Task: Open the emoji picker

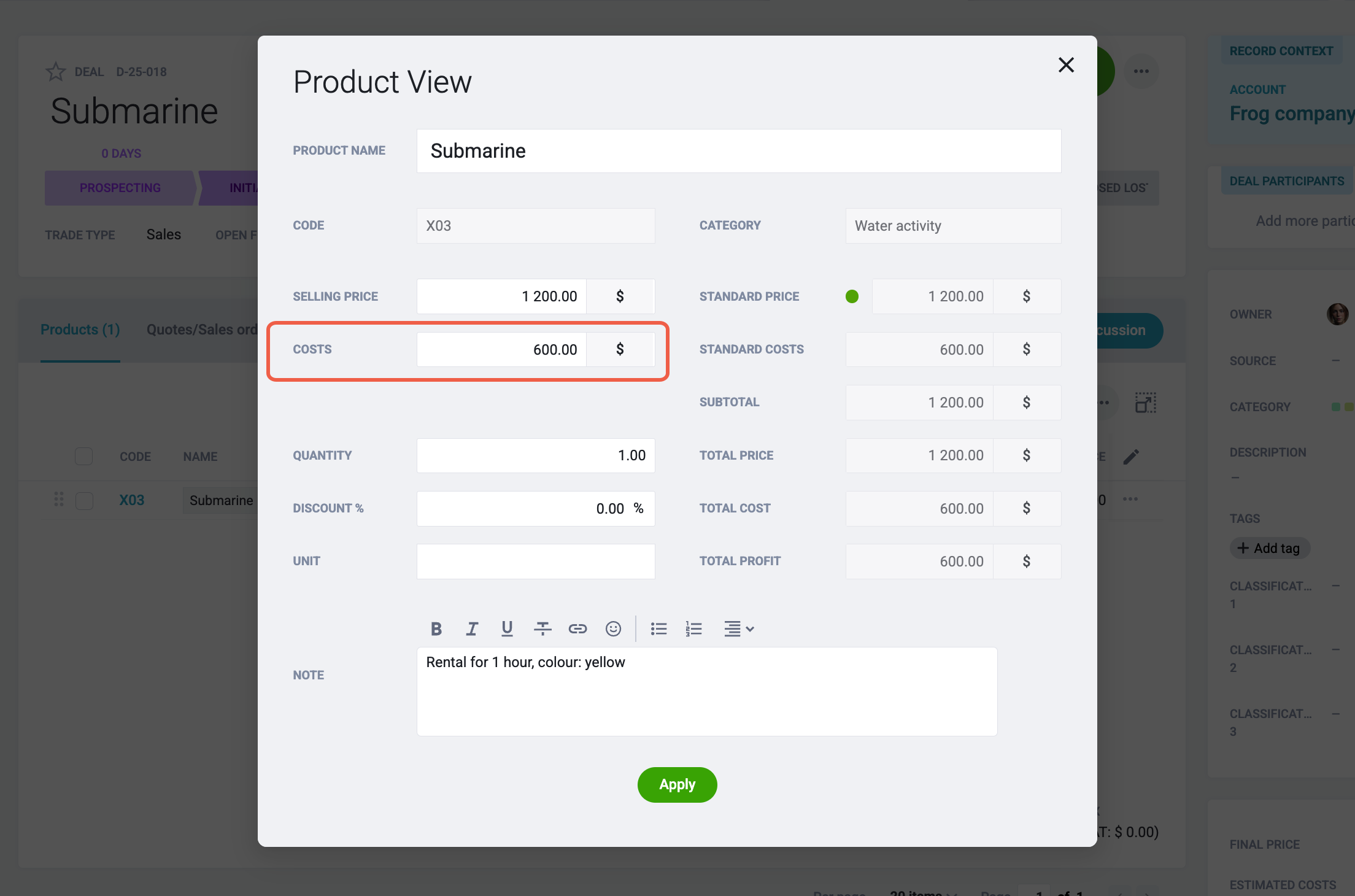Action: pyautogui.click(x=613, y=628)
